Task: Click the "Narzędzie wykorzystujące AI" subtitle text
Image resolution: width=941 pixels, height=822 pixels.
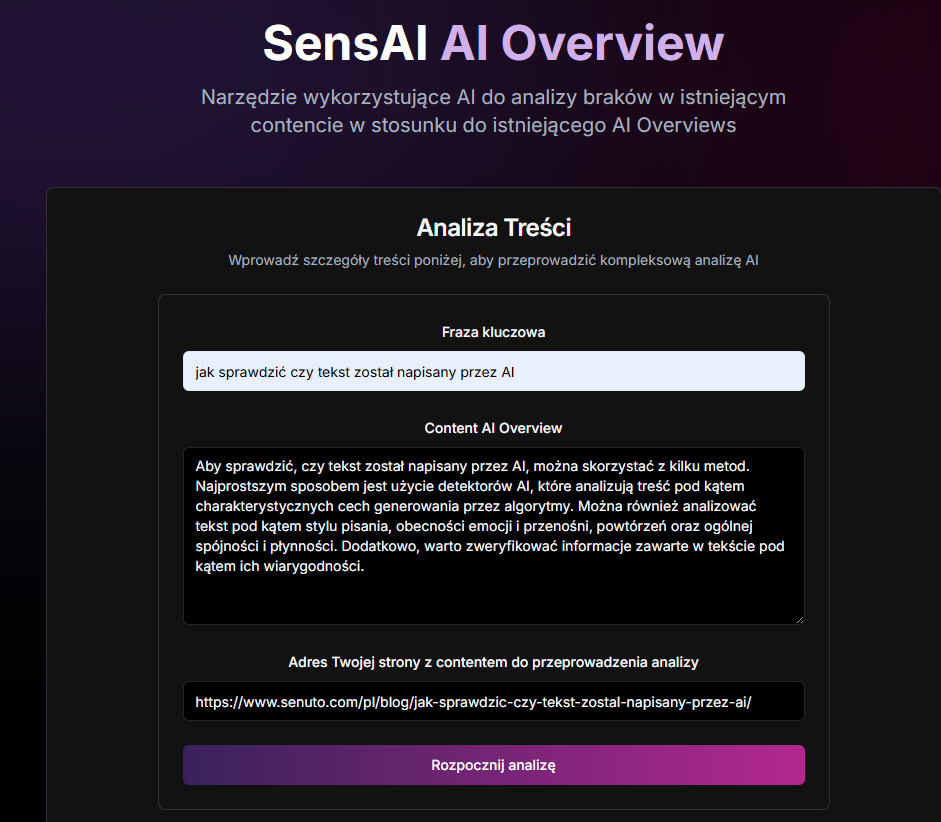Action: pyautogui.click(x=493, y=97)
